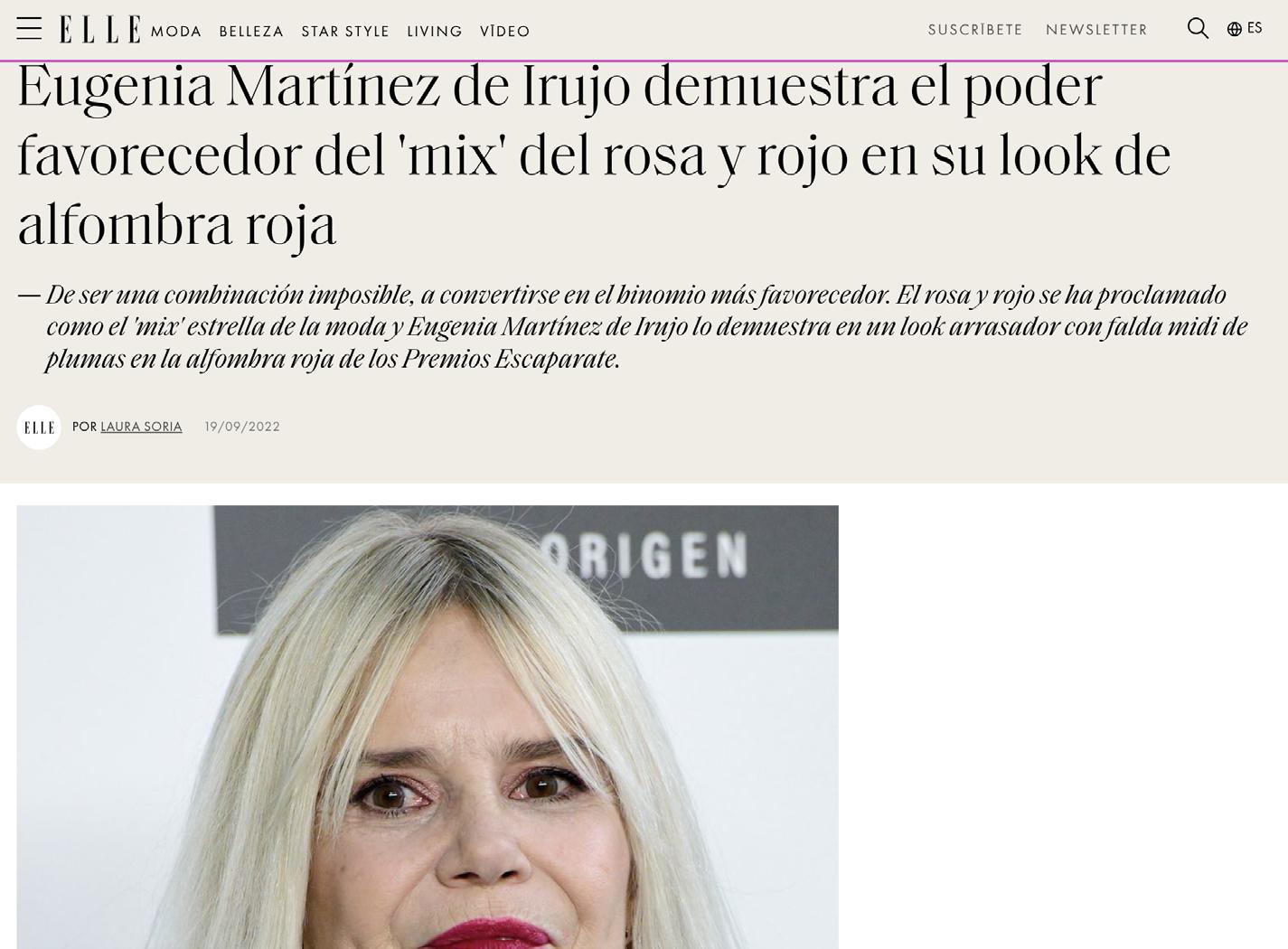Click the NEWSLETTER link
The width and height of the screenshot is (1288, 949).
1096,30
